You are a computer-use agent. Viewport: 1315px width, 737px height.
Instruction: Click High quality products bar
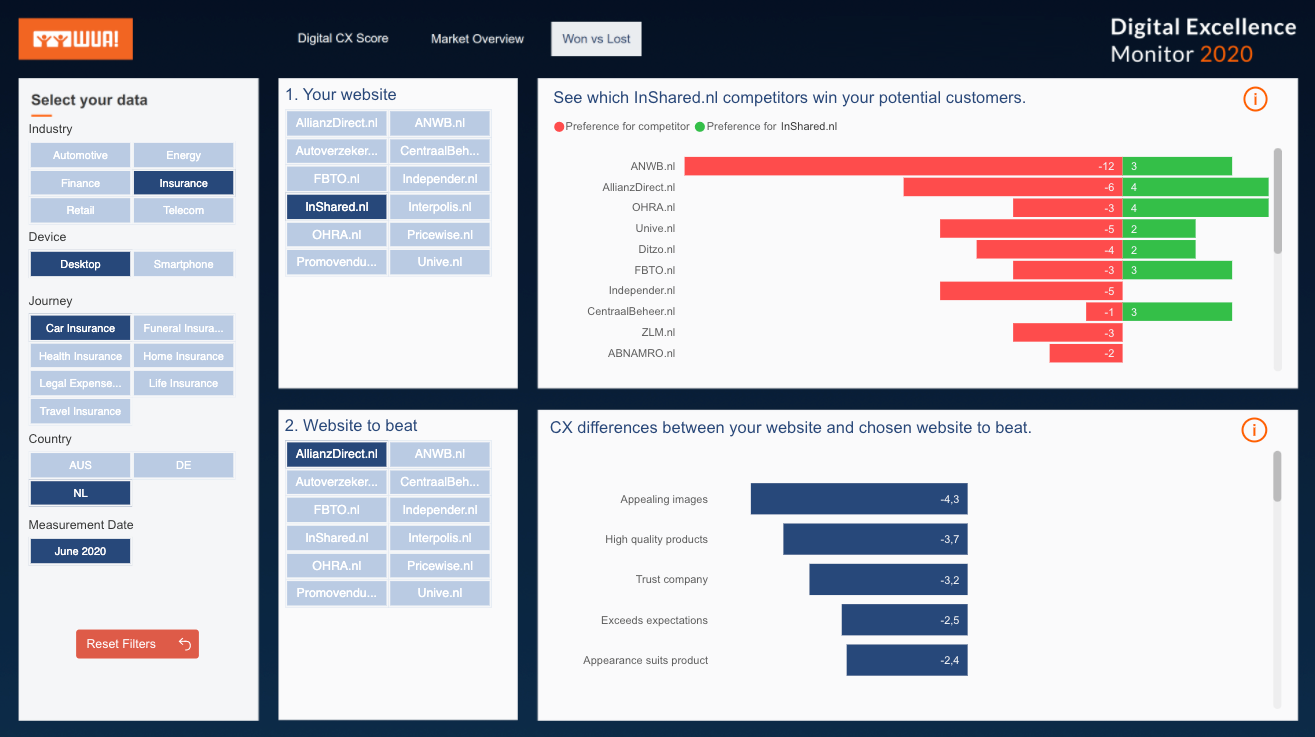[x=875, y=539]
